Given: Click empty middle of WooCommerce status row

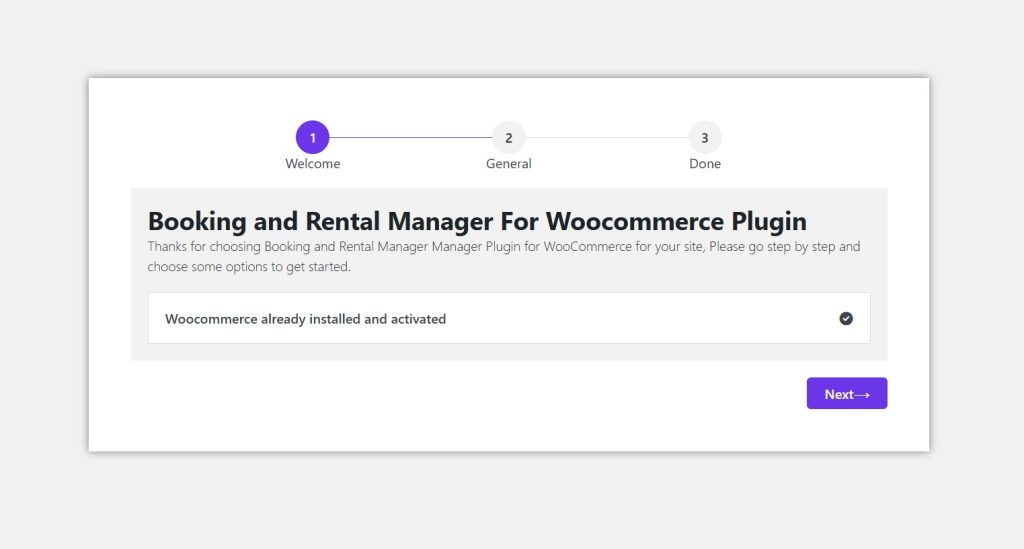Looking at the screenshot, I should (640, 319).
